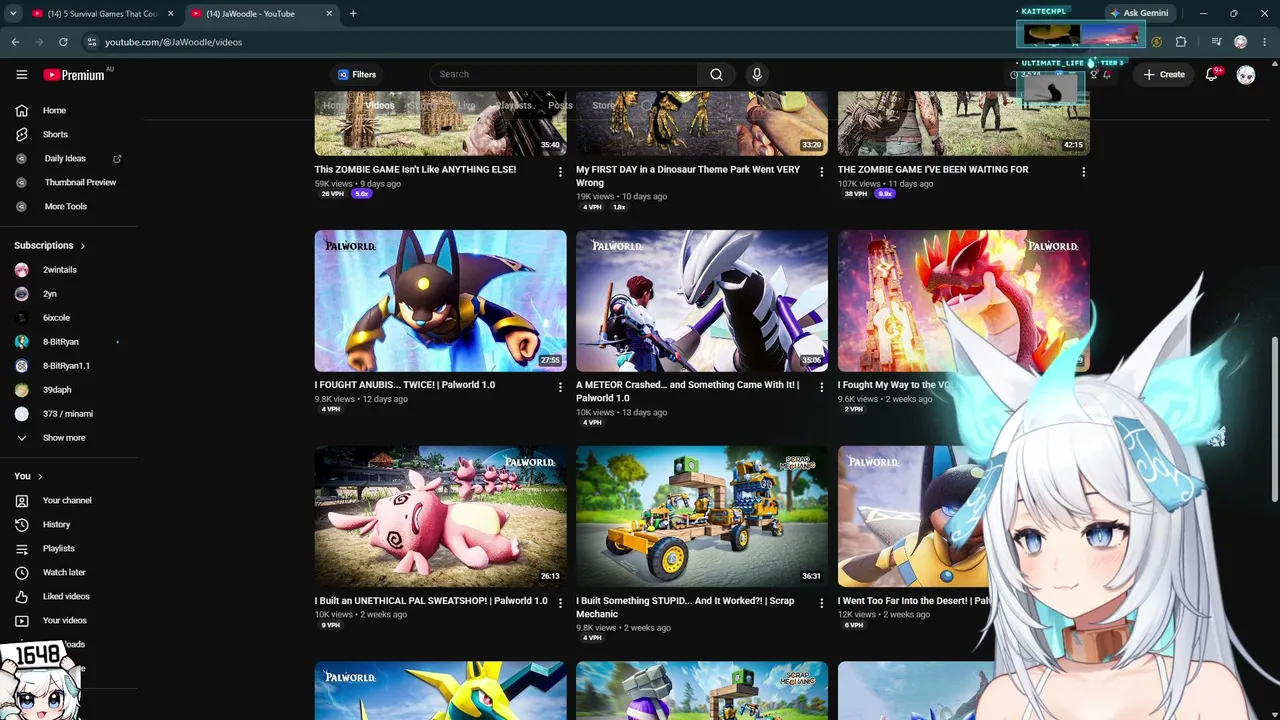The image size is (1280, 720).
Task: Open Your channel in sidebar
Action: [x=69, y=500]
